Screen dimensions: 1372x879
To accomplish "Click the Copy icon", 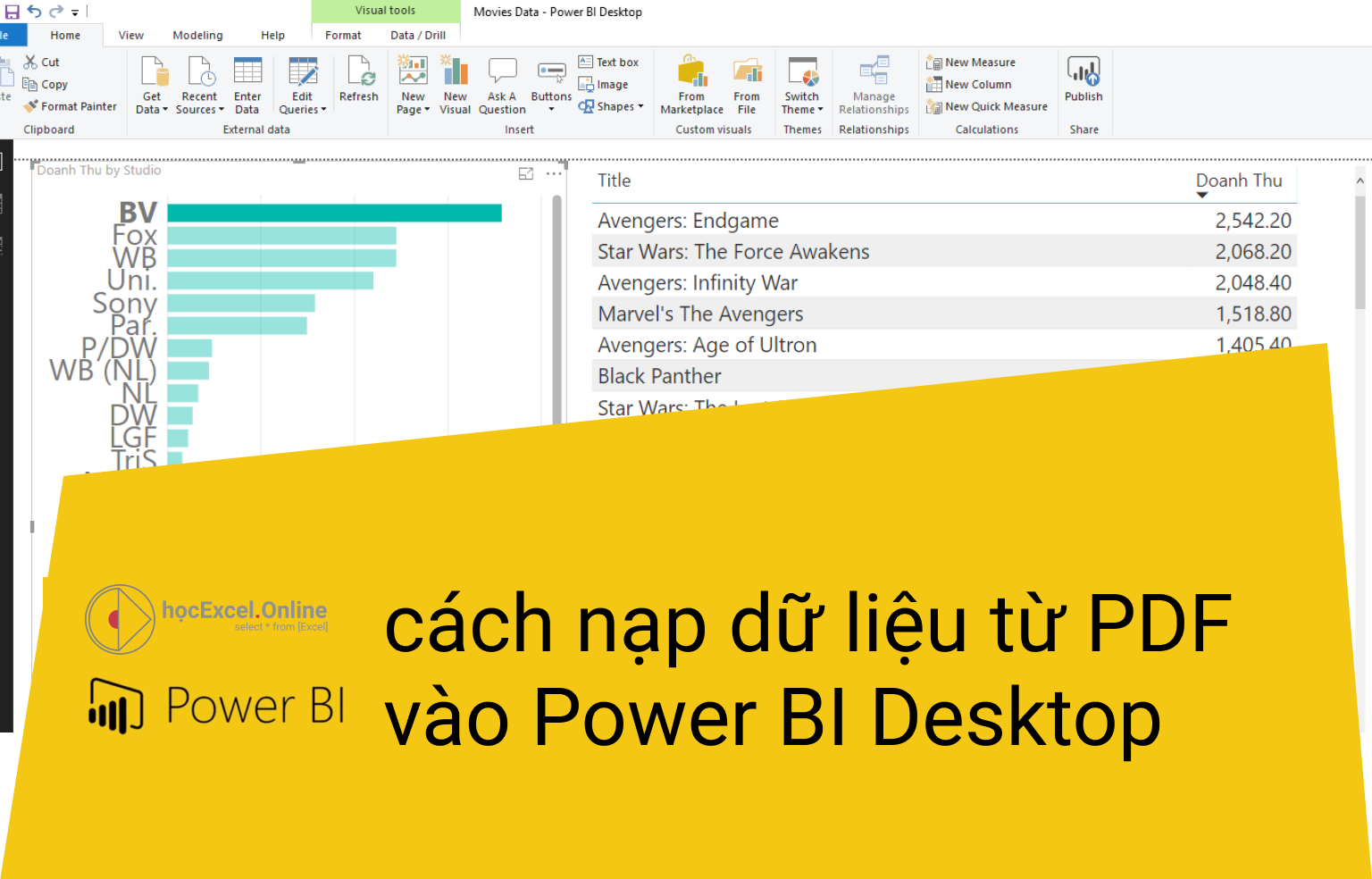I will point(30,84).
